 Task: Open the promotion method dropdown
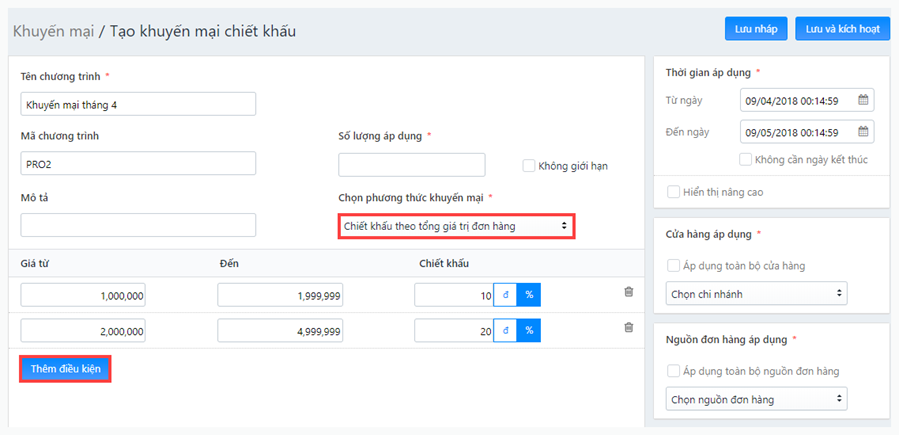pos(456,226)
